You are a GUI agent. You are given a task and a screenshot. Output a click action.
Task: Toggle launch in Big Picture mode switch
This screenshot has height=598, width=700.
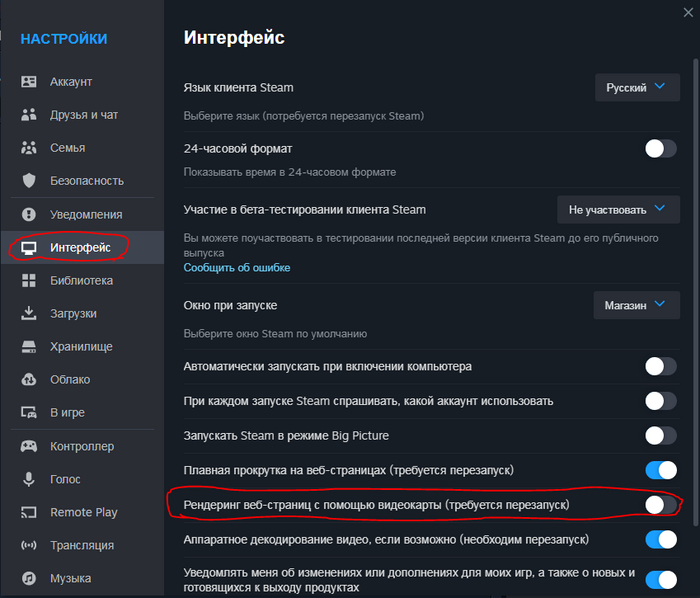click(x=661, y=436)
